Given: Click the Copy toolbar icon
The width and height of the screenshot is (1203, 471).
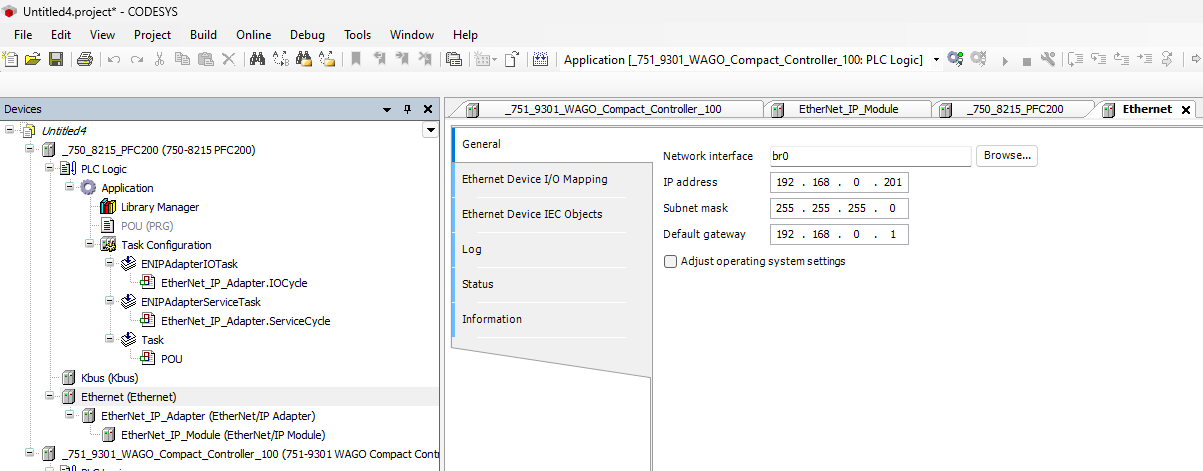Looking at the screenshot, I should (182, 59).
